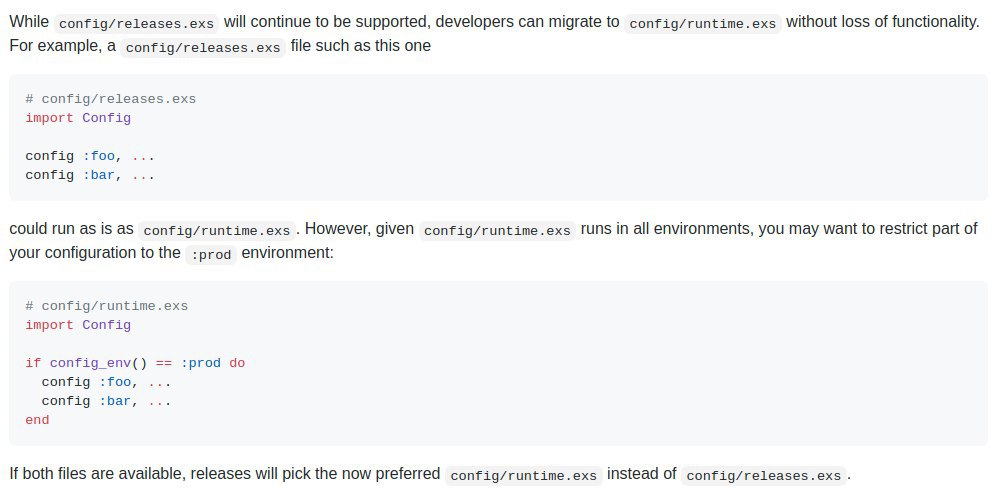Screen dimensions: 993x494
Task: Click 'import Config' in the second code block
Action: pyautogui.click(x=78, y=325)
